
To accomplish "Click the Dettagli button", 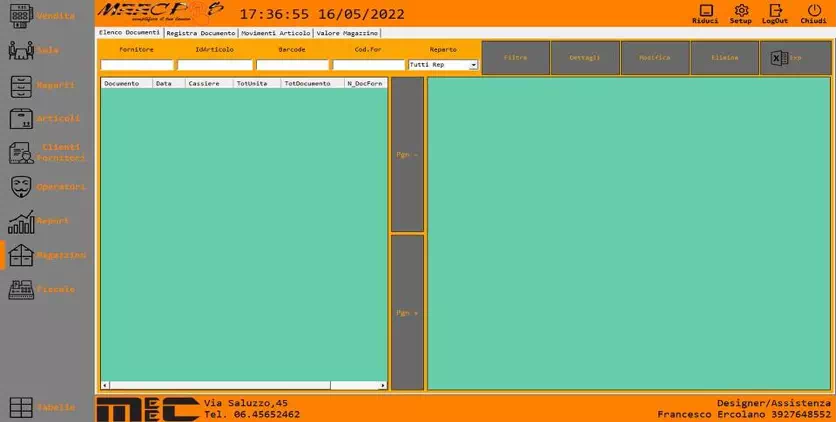I will pyautogui.click(x=585, y=58).
